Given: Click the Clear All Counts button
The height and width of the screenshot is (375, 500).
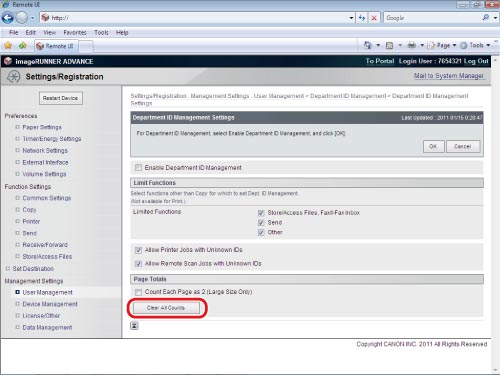Looking at the screenshot, I should coord(166,308).
